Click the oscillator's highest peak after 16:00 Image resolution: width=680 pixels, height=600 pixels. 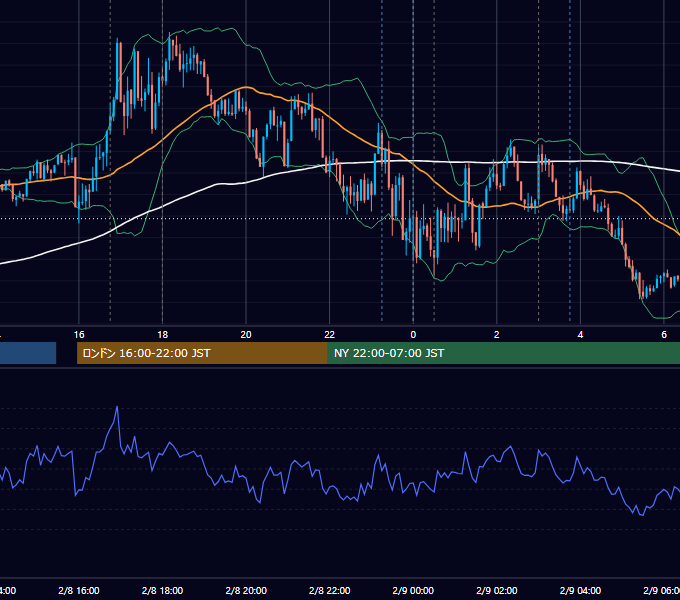117,408
